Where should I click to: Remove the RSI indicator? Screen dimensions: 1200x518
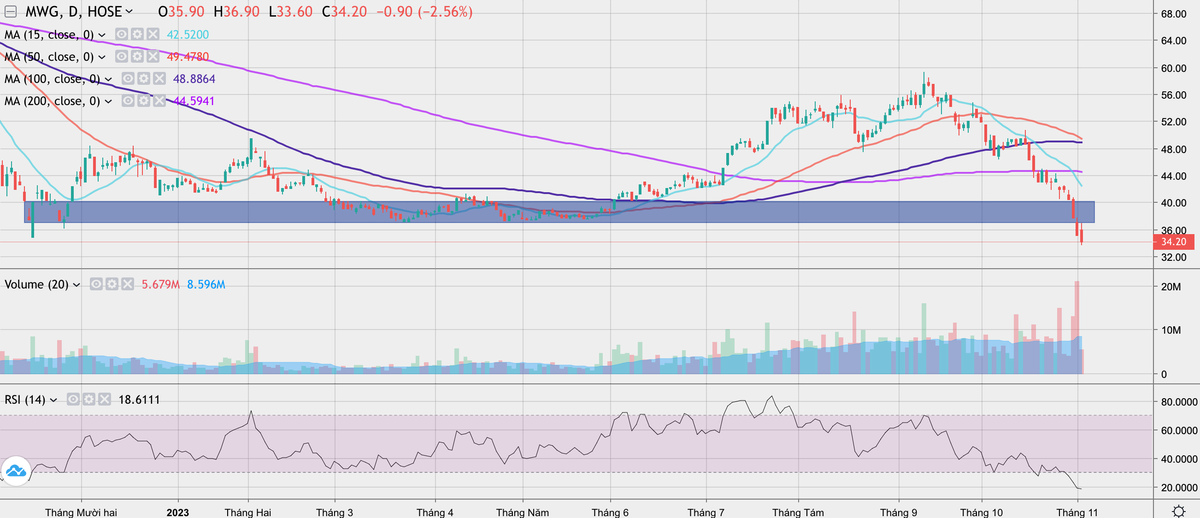[x=103, y=400]
